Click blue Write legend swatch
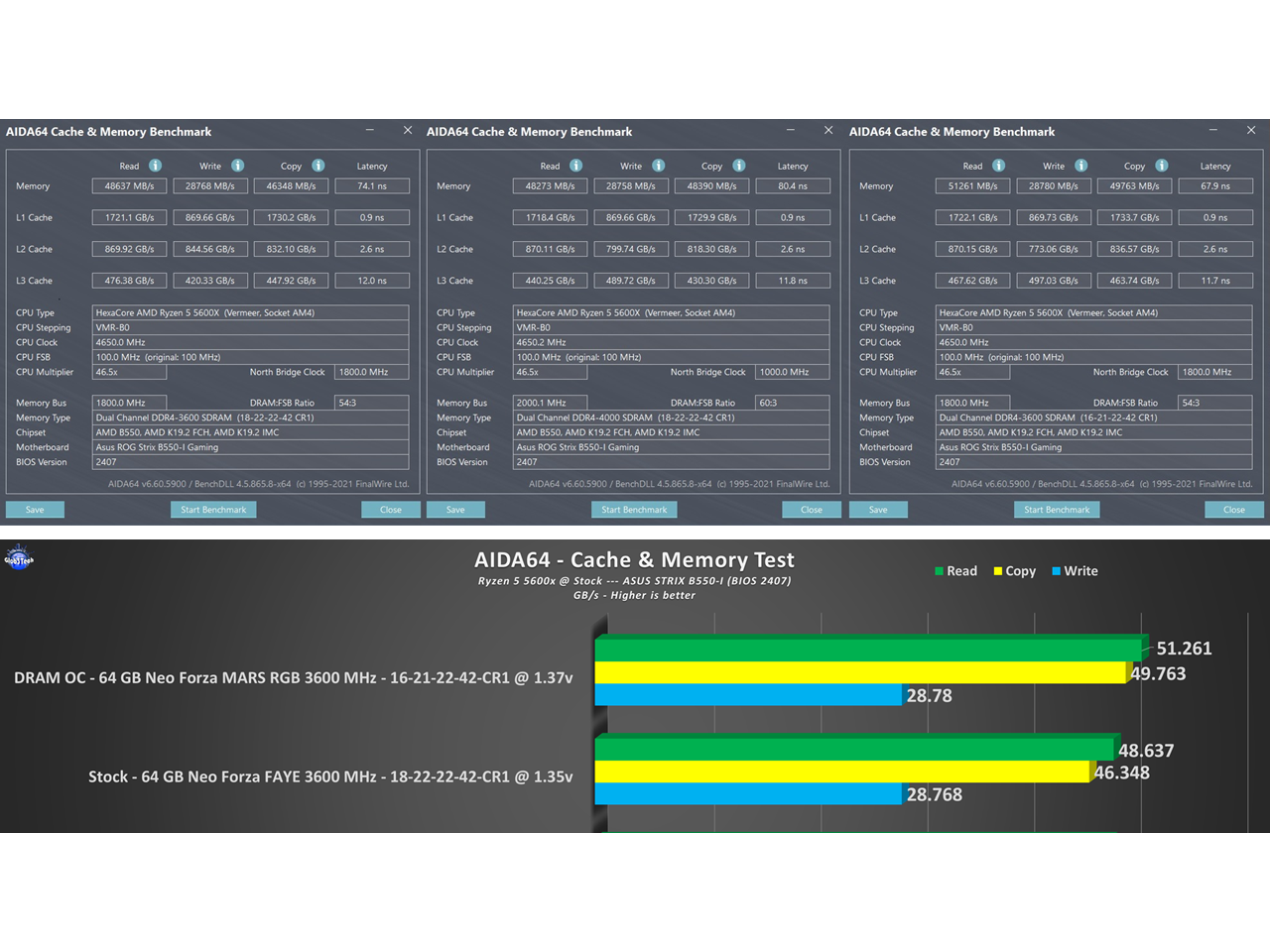The height and width of the screenshot is (952, 1270). [x=1057, y=571]
